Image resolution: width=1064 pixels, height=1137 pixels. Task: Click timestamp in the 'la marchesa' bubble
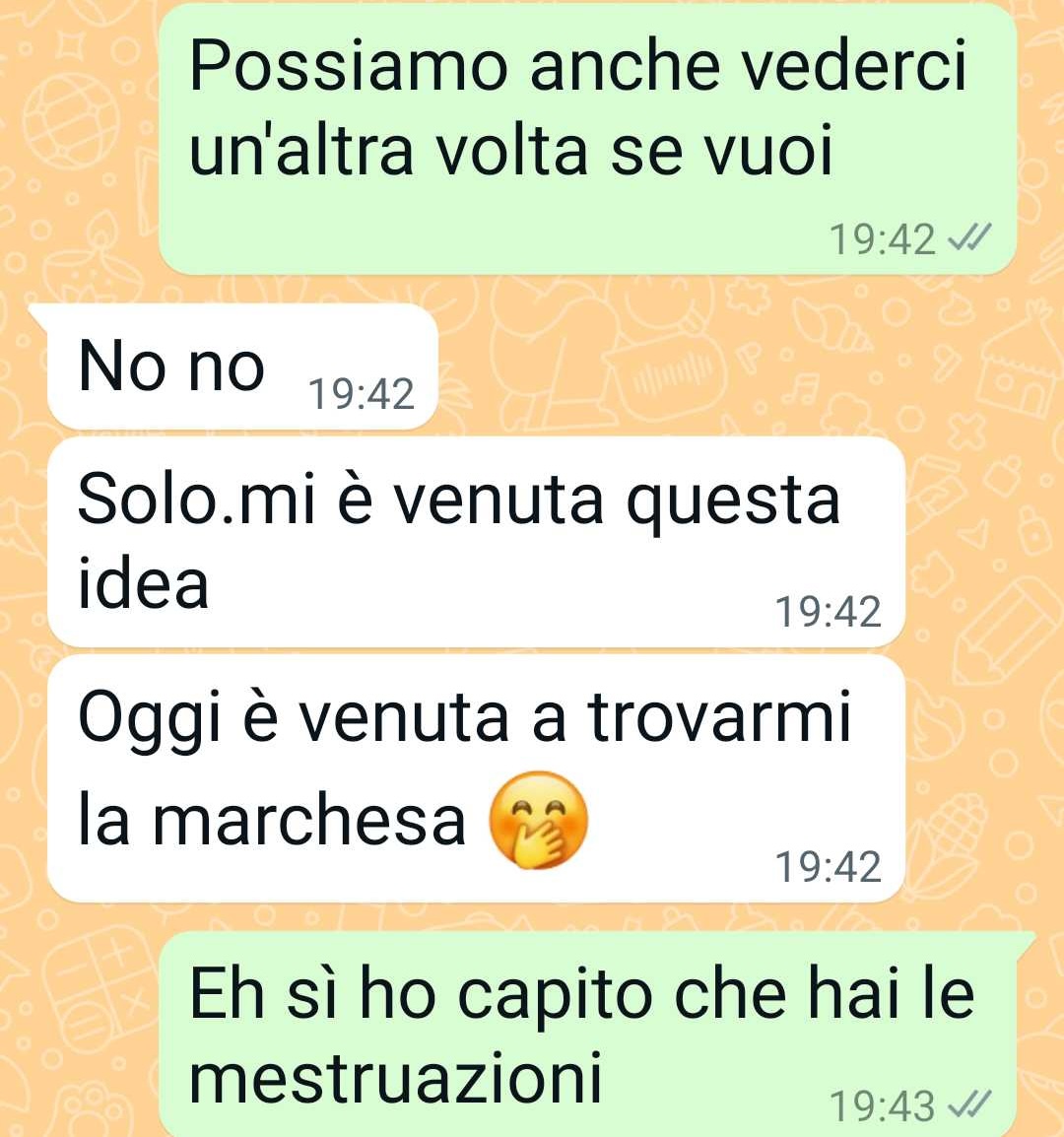829,867
